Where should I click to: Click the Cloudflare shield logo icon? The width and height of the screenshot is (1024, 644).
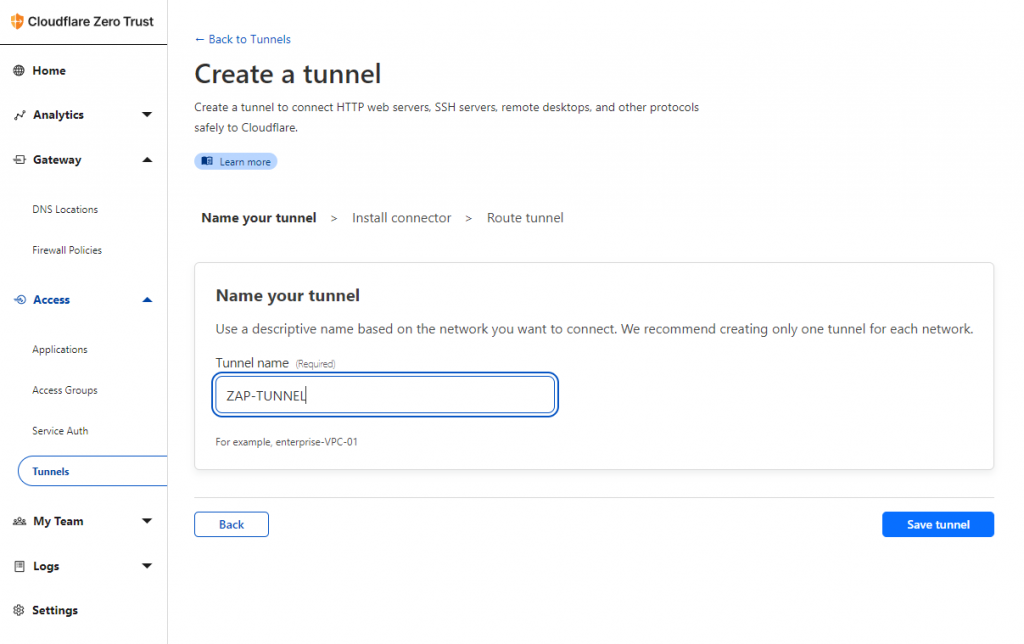pos(18,22)
